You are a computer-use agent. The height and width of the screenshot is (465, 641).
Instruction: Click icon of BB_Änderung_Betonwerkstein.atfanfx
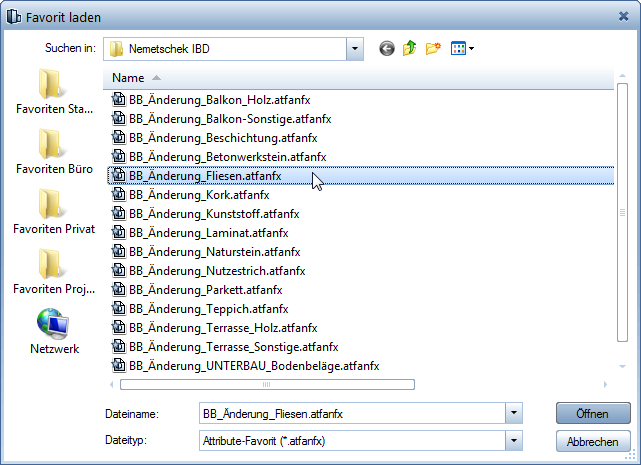(x=119, y=157)
